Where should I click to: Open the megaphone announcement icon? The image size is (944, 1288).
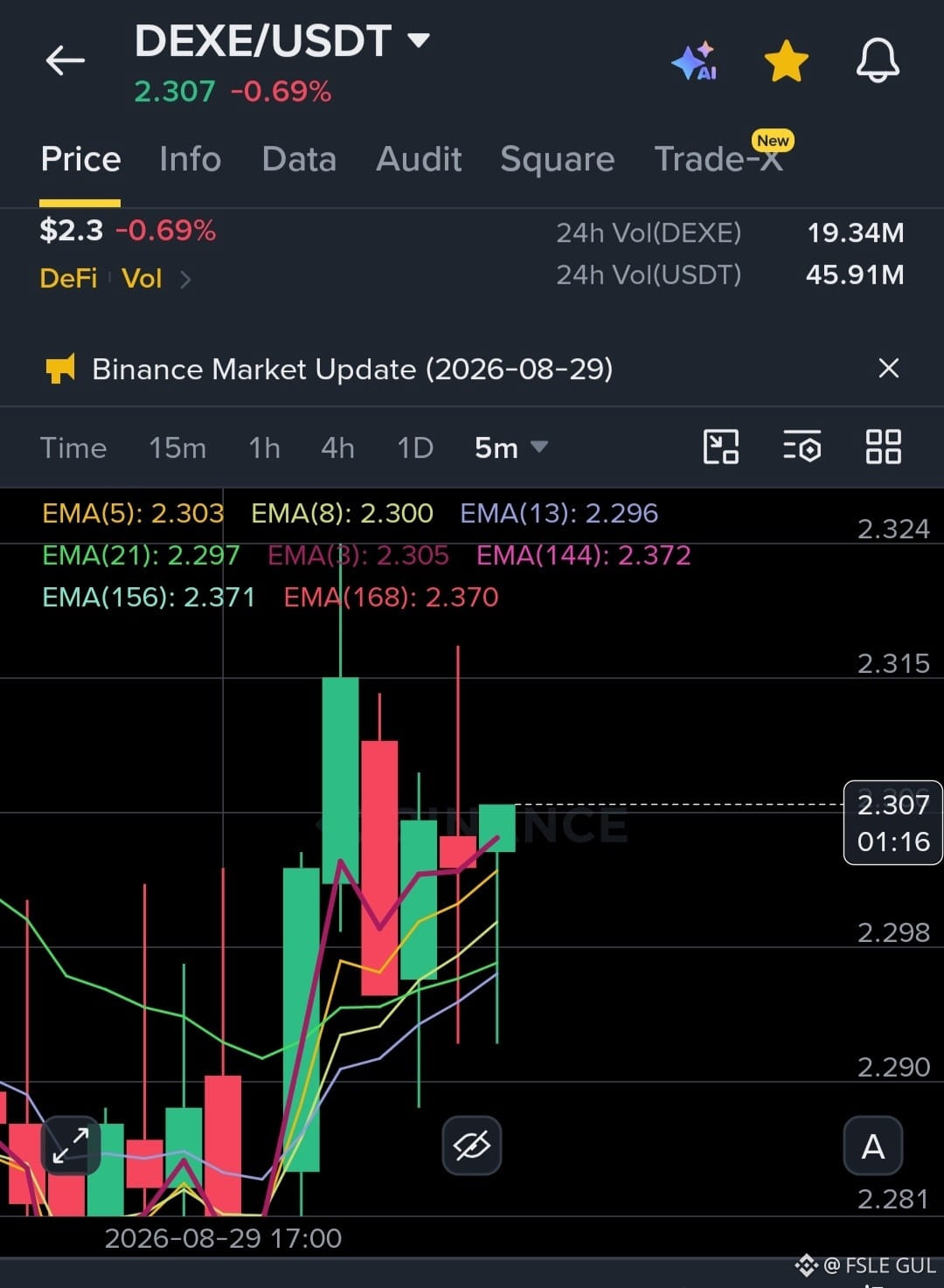coord(60,368)
